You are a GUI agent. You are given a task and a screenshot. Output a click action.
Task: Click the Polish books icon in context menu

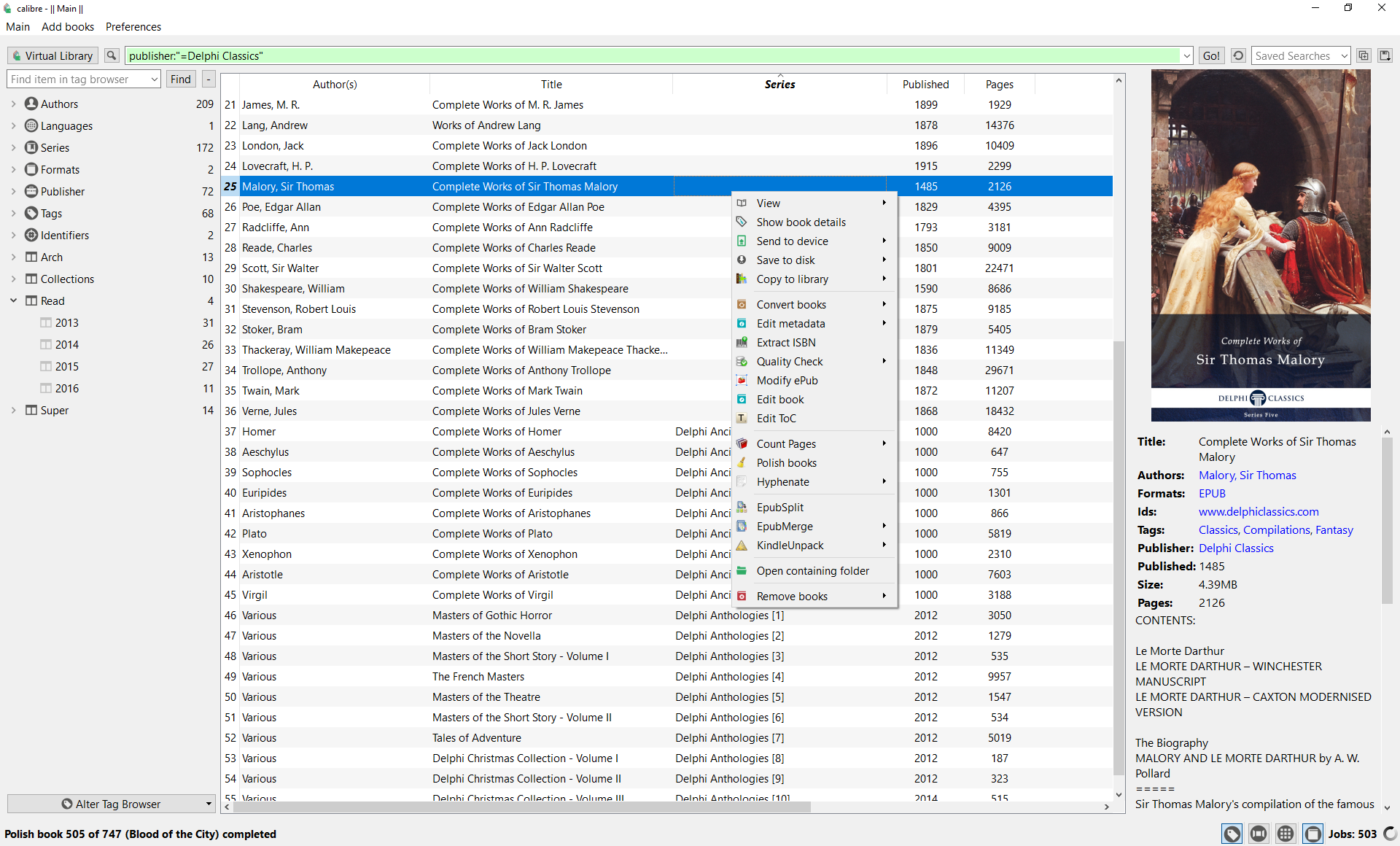[x=742, y=463]
